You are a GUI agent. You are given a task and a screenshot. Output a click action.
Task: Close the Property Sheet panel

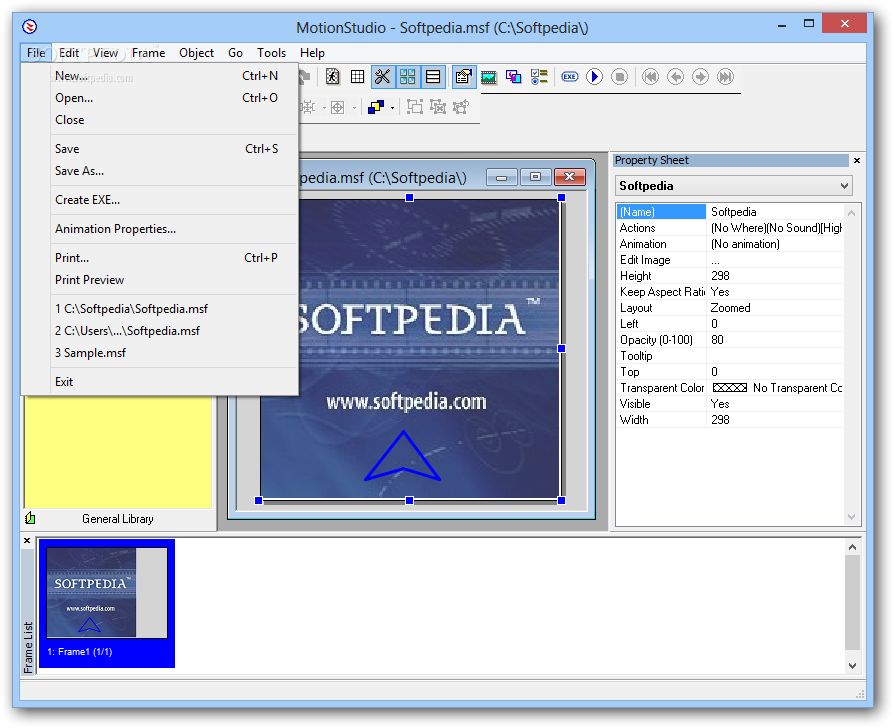click(x=856, y=161)
